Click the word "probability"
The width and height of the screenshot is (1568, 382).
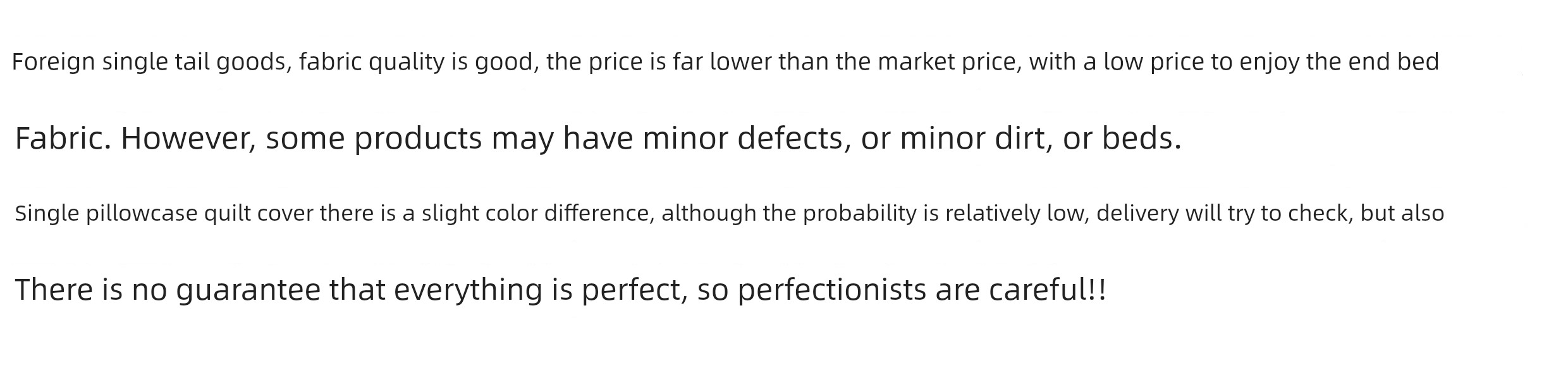(860, 214)
